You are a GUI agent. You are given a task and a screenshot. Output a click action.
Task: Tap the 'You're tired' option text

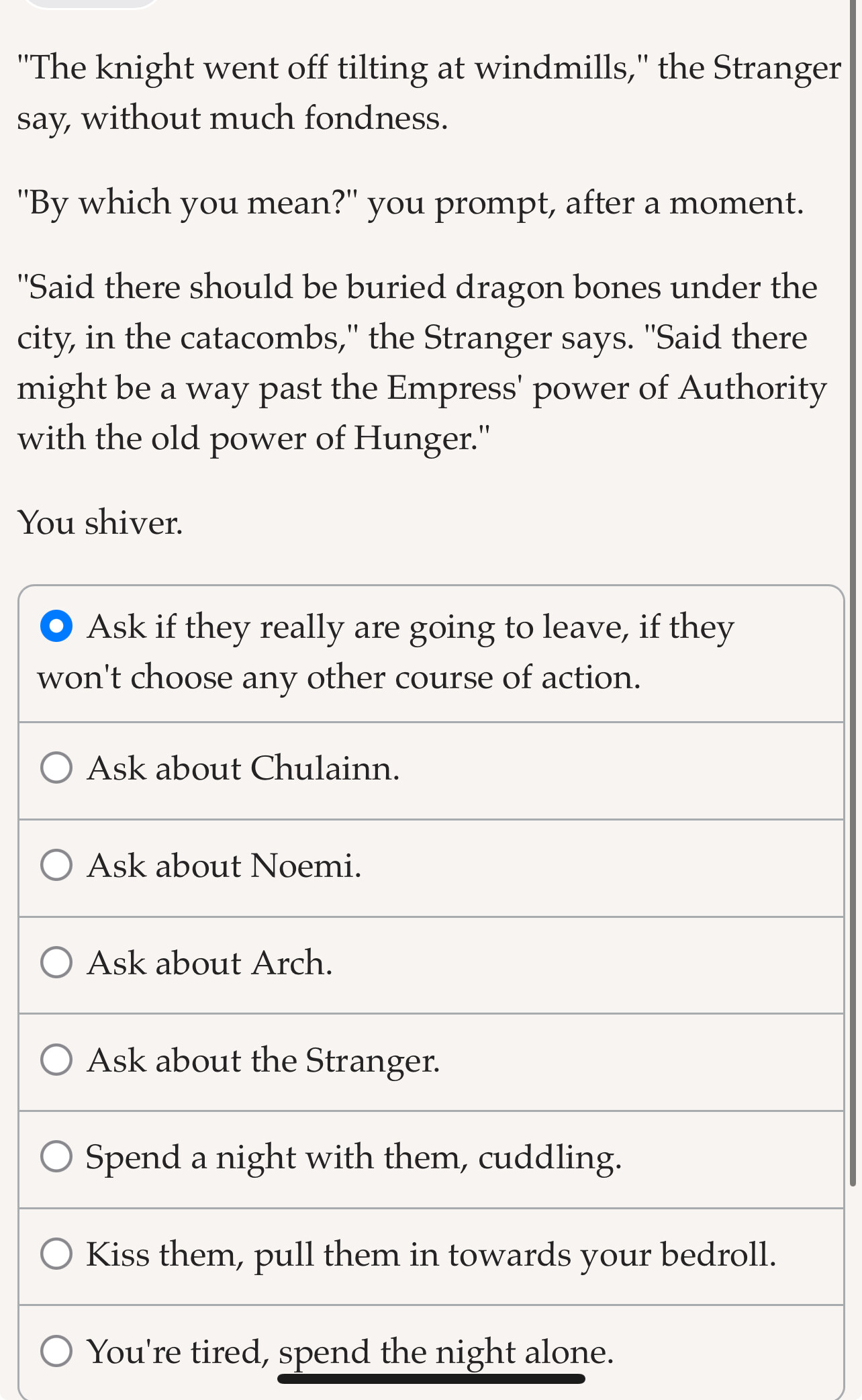350,1351
